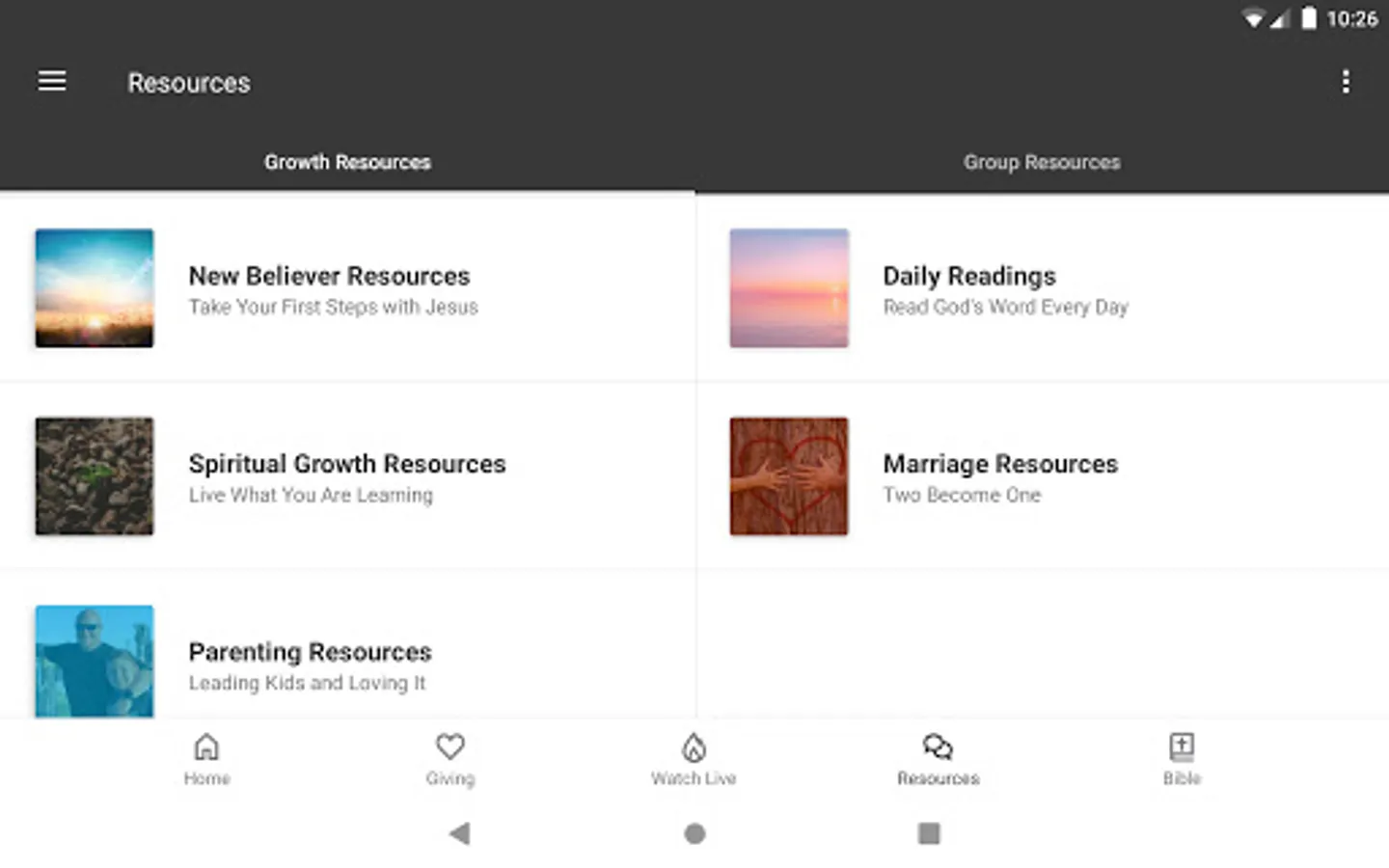Viewport: 1389px width, 868px height.
Task: Open Marriage Resources title
Action: (1000, 464)
